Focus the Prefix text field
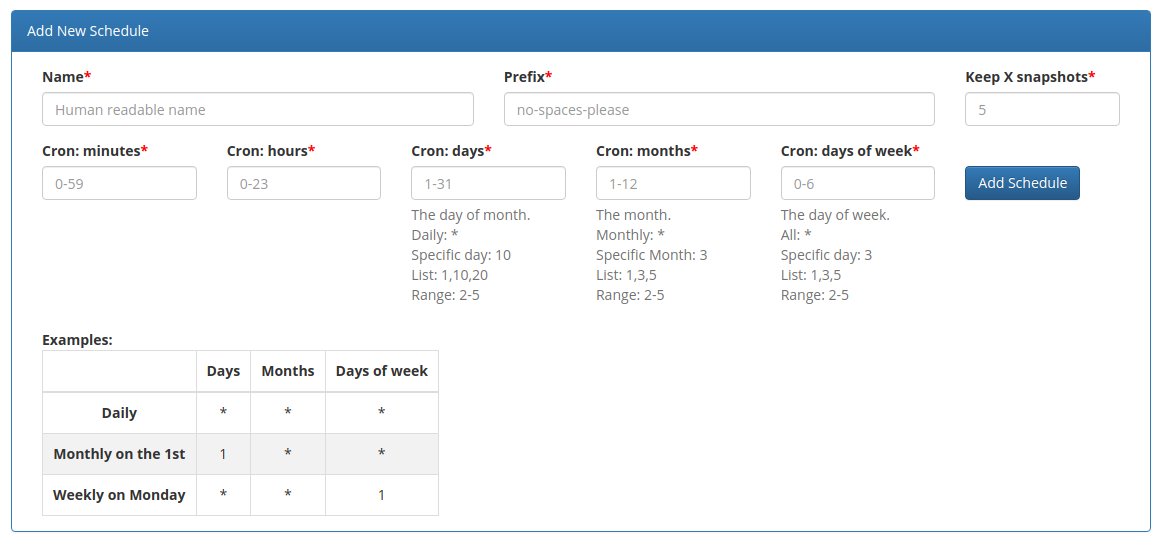The image size is (1159, 547). point(719,109)
